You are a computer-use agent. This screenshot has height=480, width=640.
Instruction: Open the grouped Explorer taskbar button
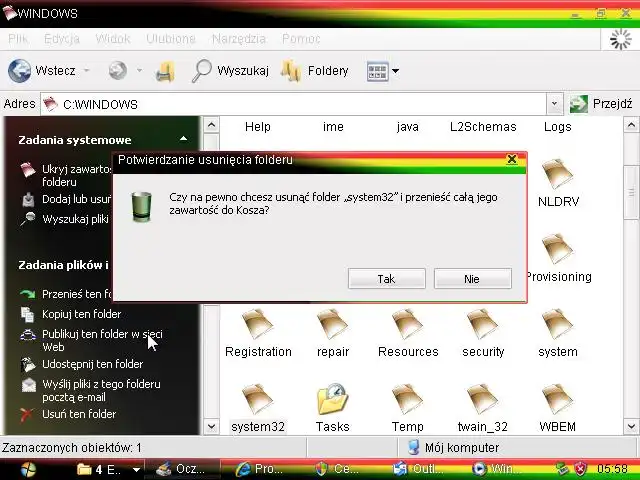(109, 469)
